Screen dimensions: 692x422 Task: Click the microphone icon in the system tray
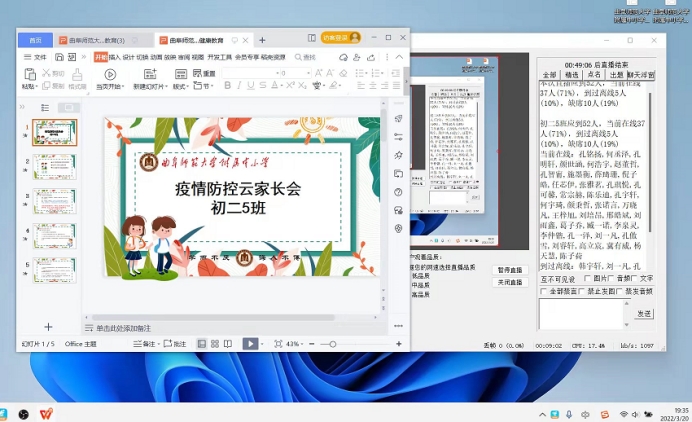point(569,414)
